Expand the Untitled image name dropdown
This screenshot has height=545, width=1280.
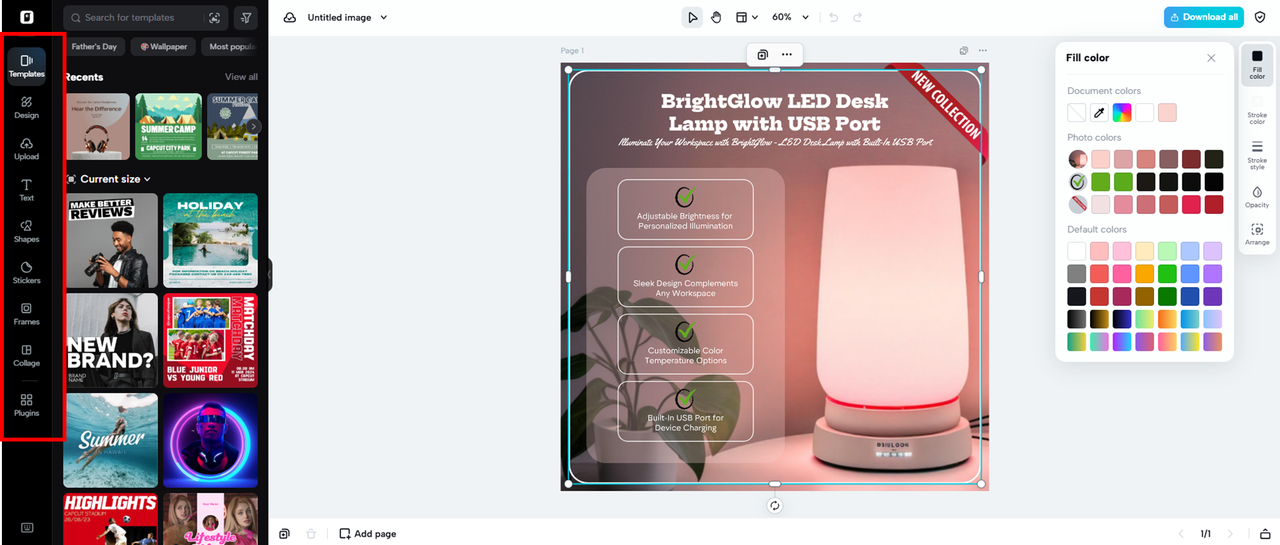384,17
